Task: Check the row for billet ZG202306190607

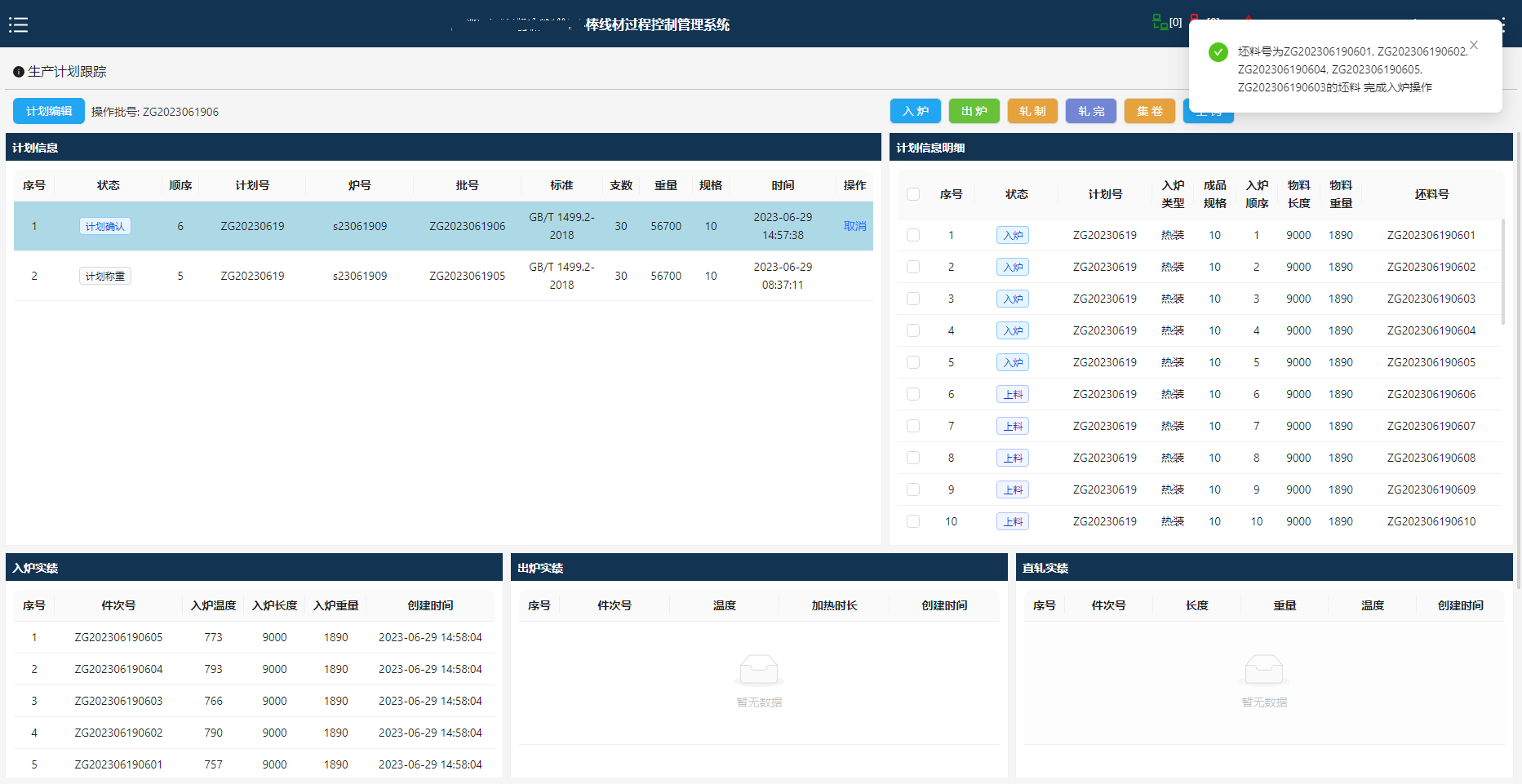Action: (913, 426)
